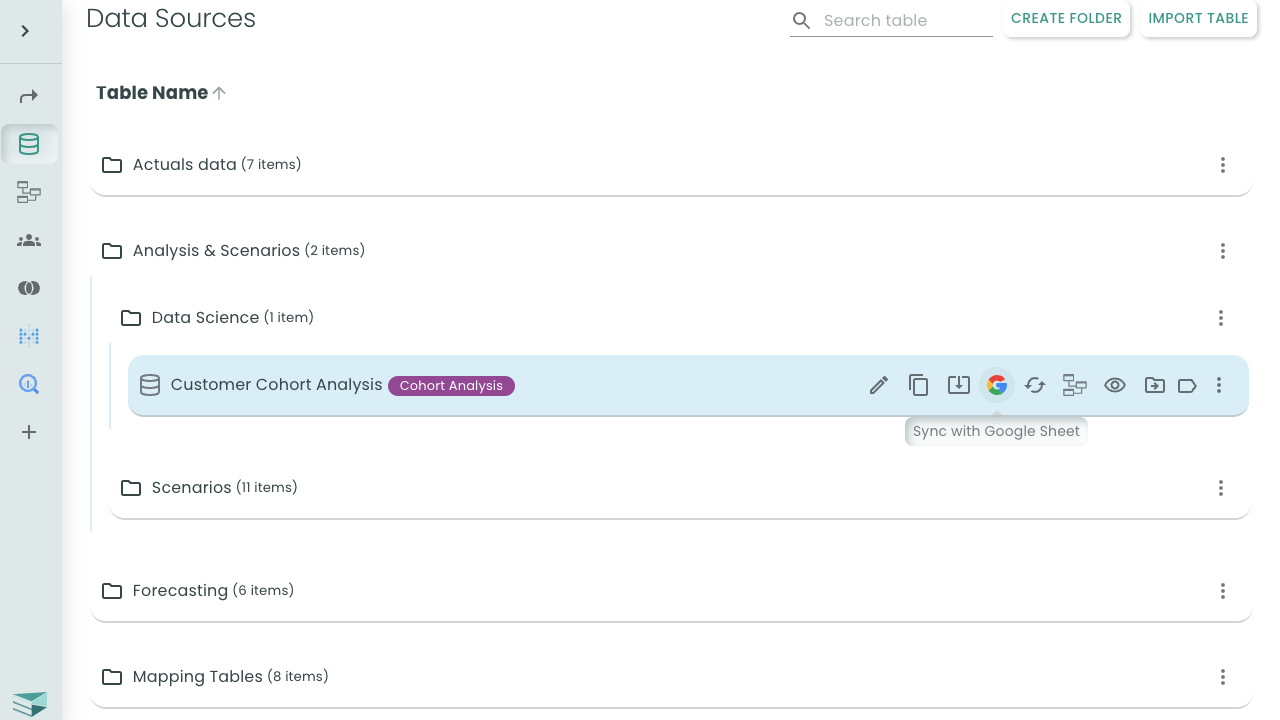1280x720 pixels.
Task: Expand the Forecasting folder
Action: (x=670, y=591)
